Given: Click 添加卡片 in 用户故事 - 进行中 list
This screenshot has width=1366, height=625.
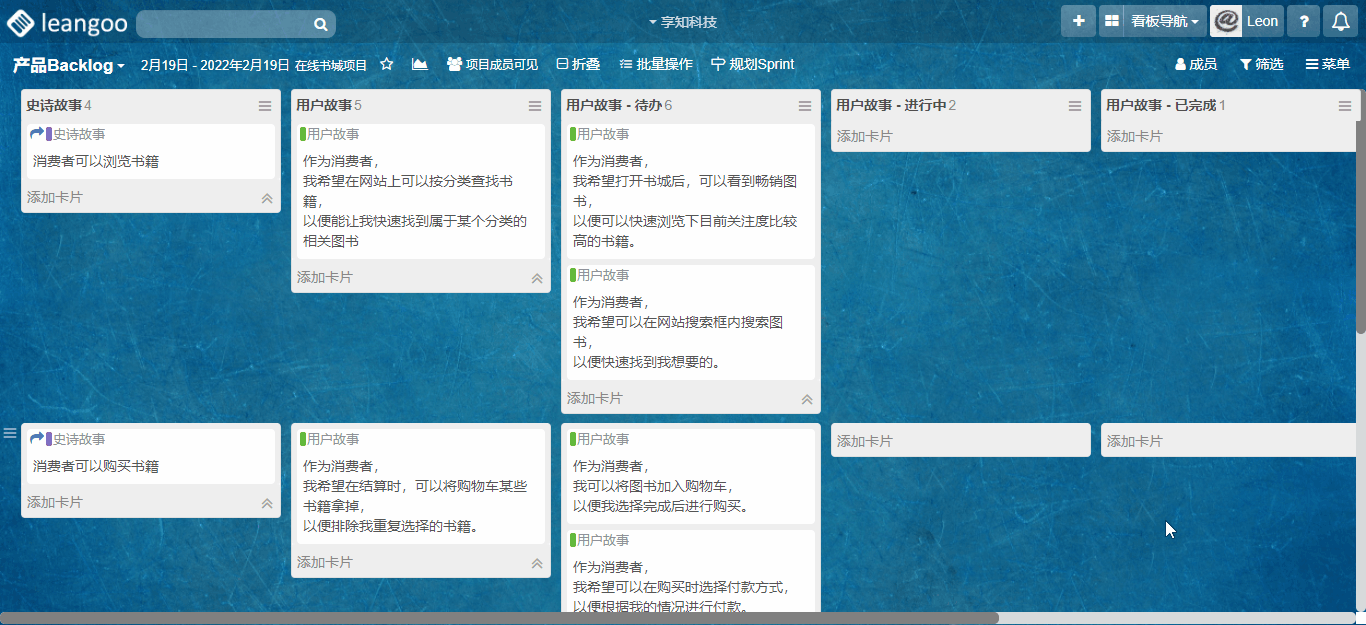Looking at the screenshot, I should [865, 136].
